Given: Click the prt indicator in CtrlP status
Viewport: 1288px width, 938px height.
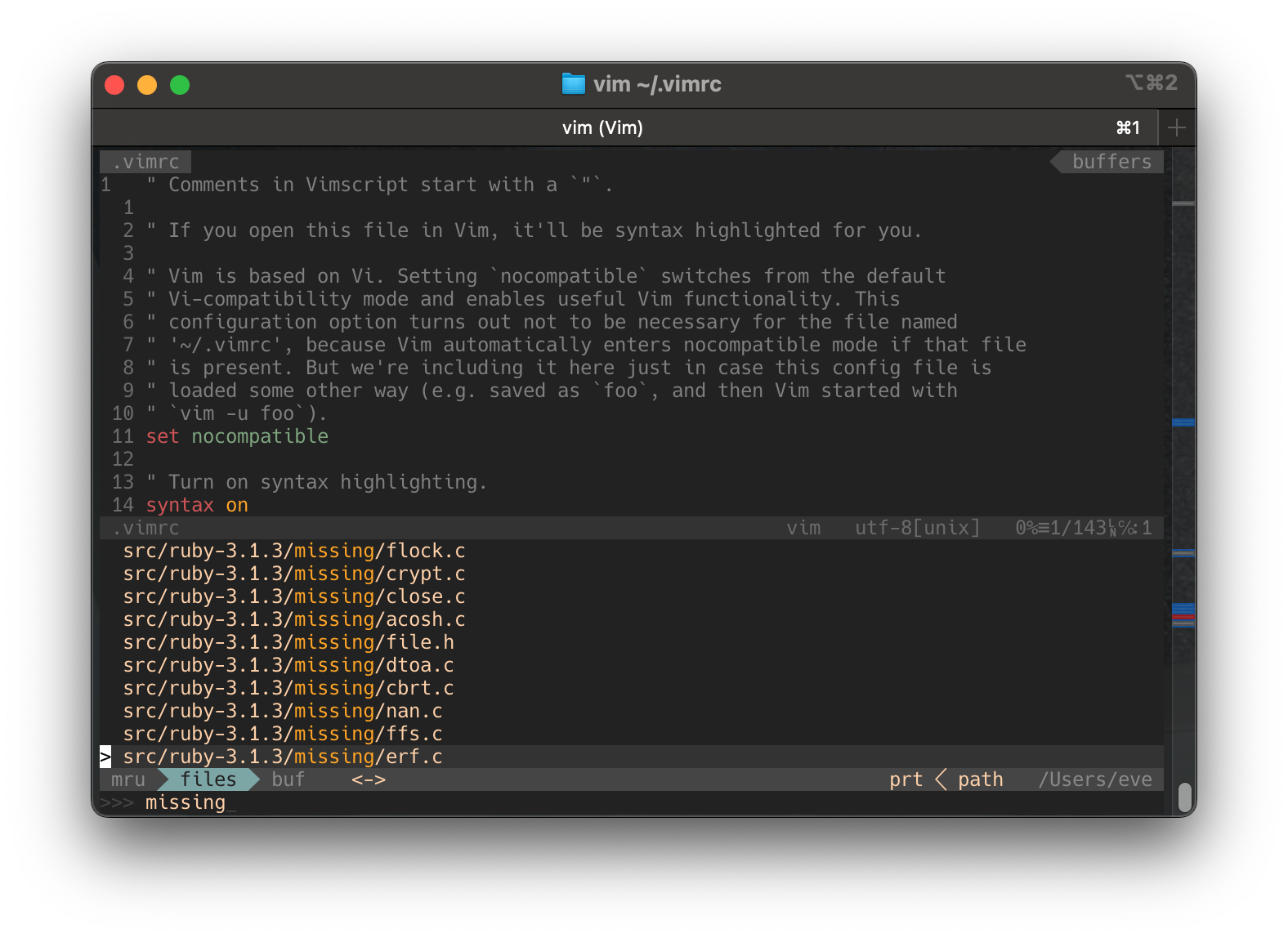Looking at the screenshot, I should 906,779.
